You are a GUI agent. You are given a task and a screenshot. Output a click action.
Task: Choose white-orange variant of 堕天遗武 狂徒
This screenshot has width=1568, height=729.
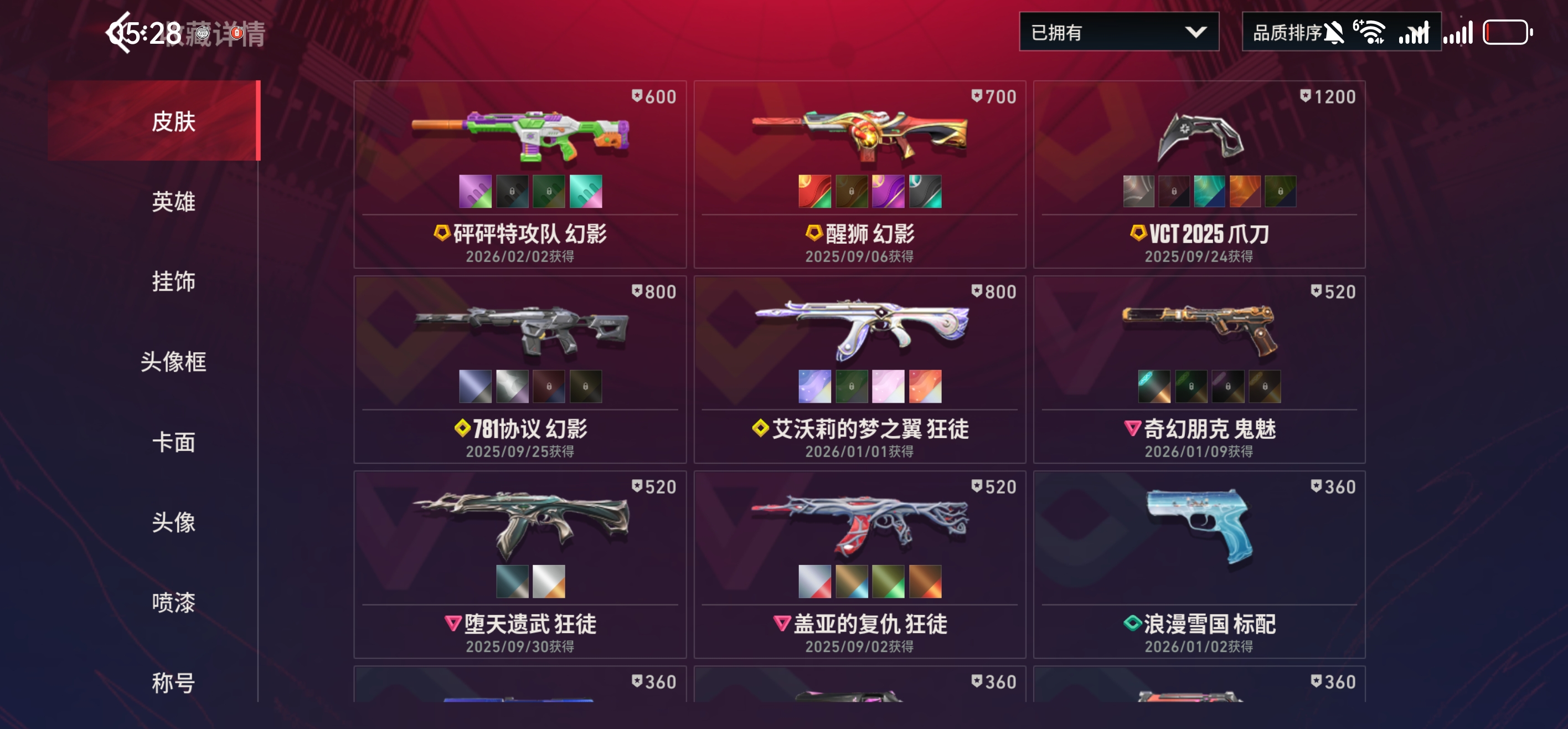coord(549,581)
